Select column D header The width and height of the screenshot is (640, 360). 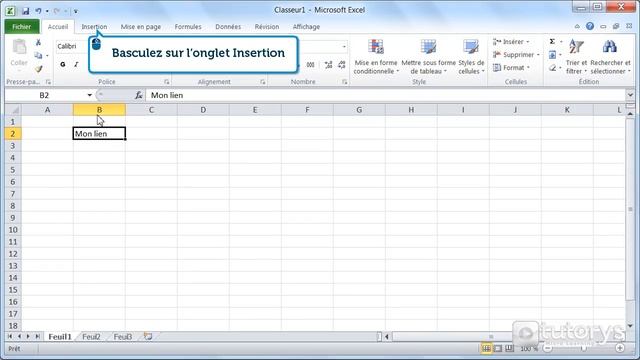(x=203, y=110)
